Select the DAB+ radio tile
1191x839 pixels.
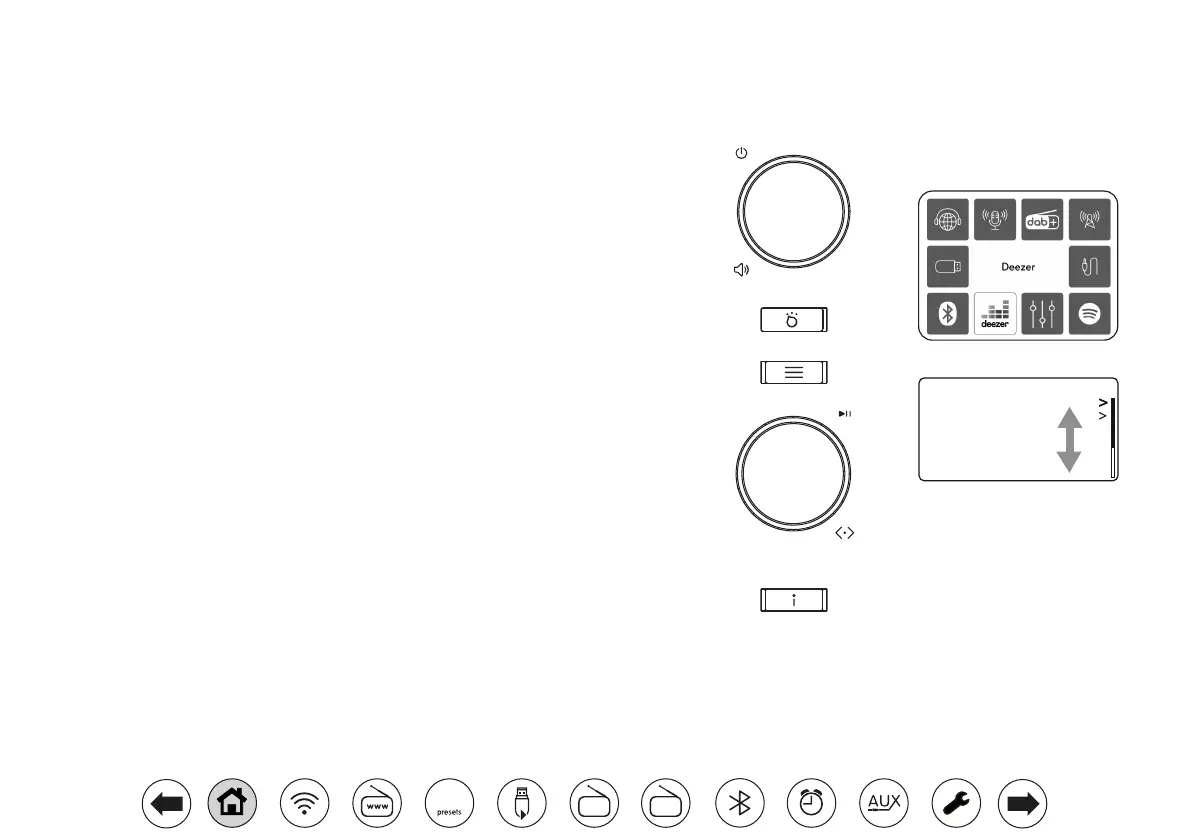[1042, 219]
